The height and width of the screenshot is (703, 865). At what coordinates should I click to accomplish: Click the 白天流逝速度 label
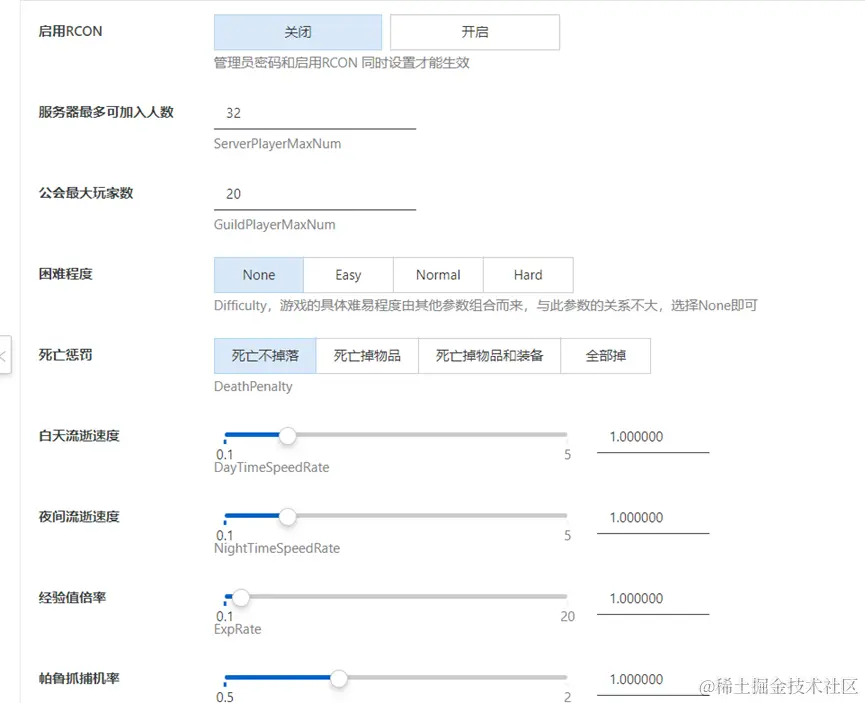[79, 436]
